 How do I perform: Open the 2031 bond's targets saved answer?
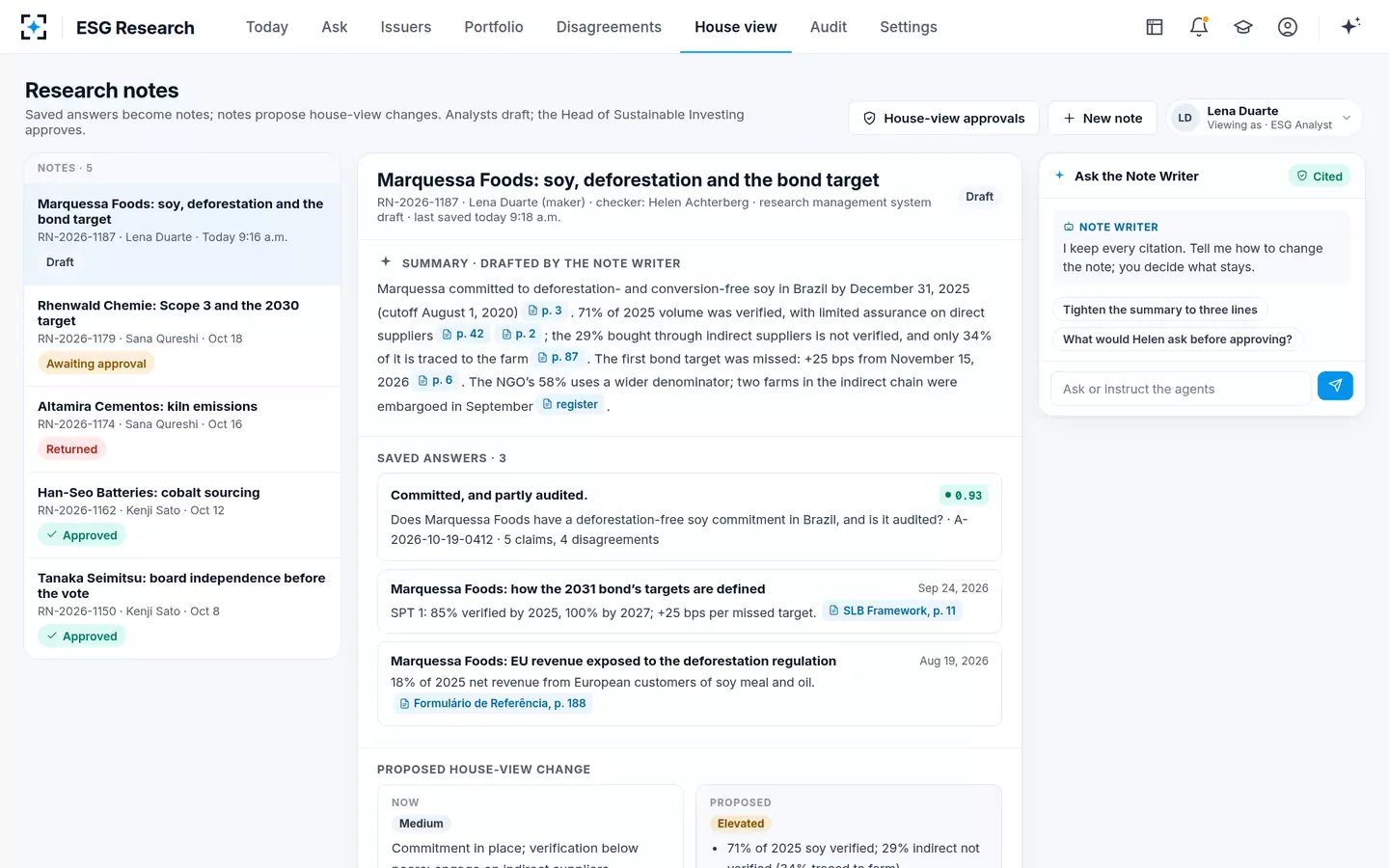coord(690,601)
